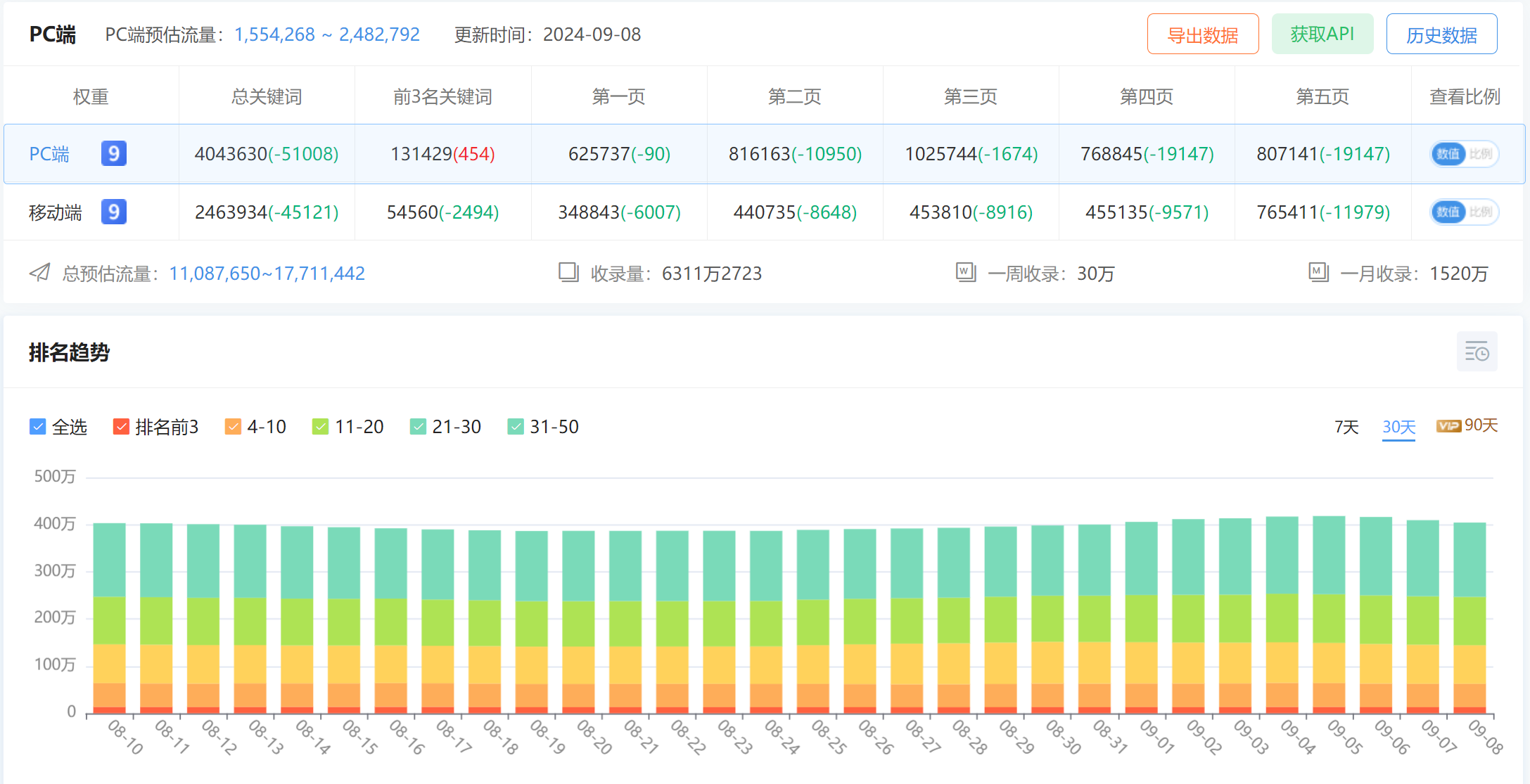Click mobile total keywords cell 2463934(-45121)
Screen dimensions: 1530x784
pyautogui.click(x=267, y=212)
